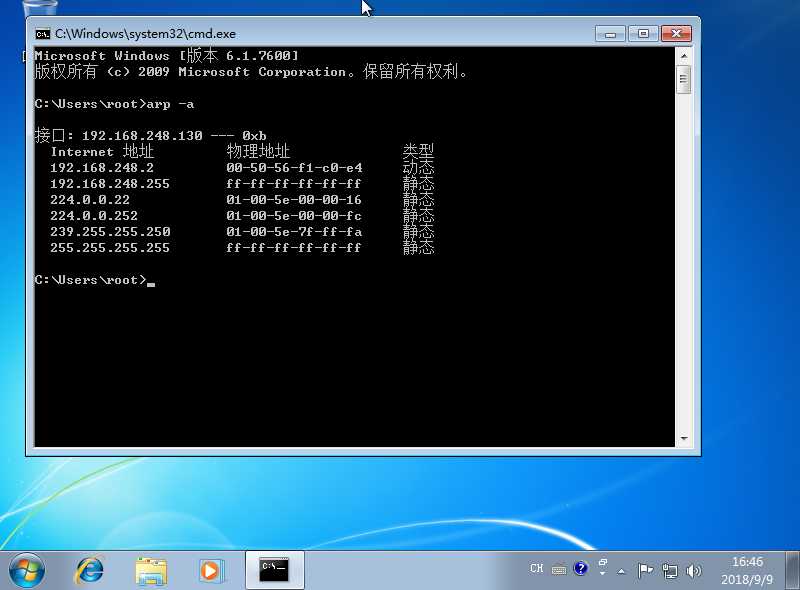Click the scrollbar up arrow in cmd window
Image resolution: width=800 pixels, height=590 pixels.
[684, 56]
